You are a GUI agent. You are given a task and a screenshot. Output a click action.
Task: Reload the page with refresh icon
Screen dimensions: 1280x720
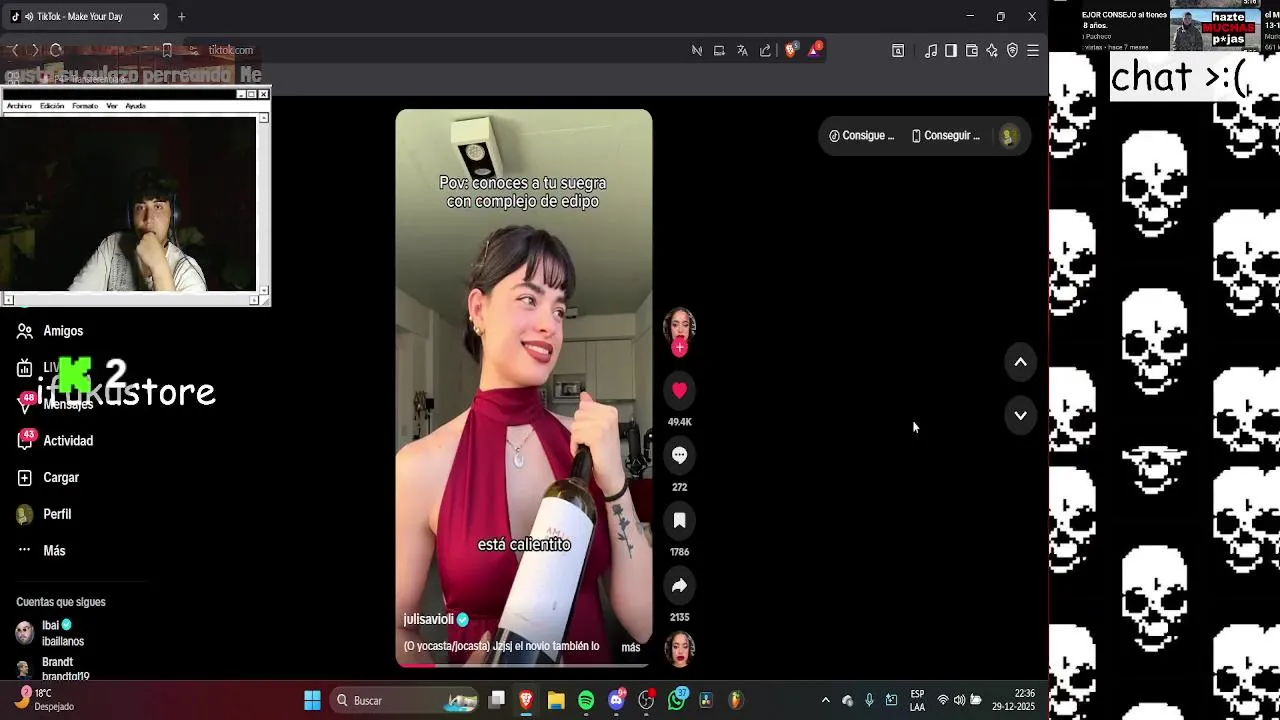[x=56, y=50]
